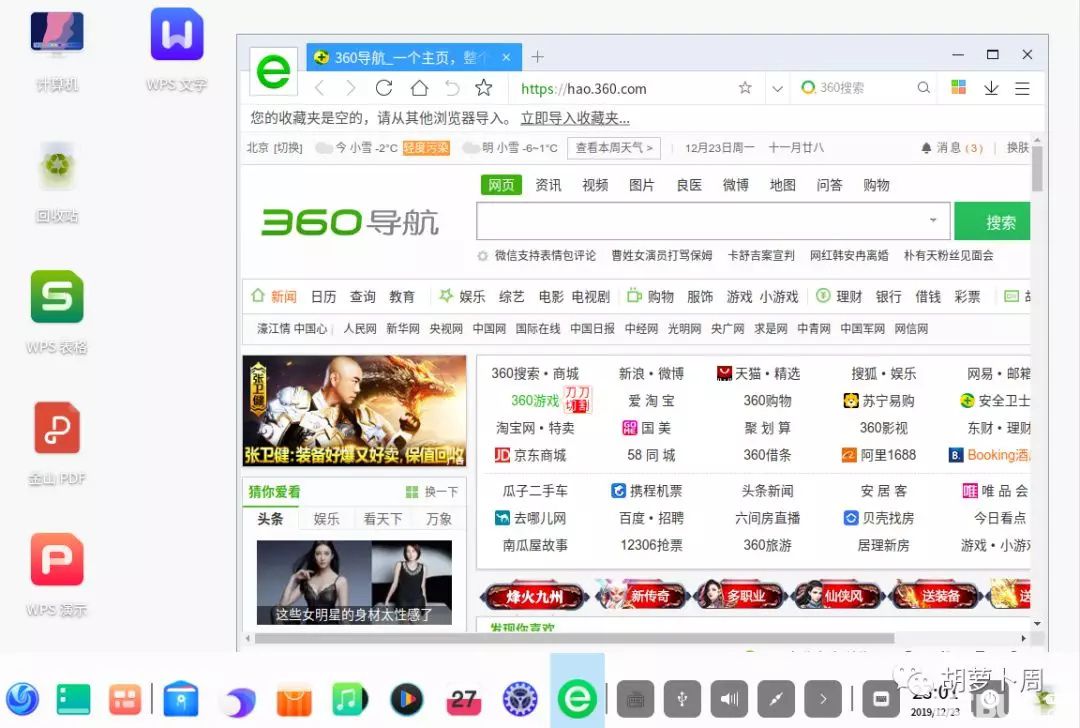
Task: Switch to 娱乐 tab in 猜你爱看
Action: [x=326, y=519]
